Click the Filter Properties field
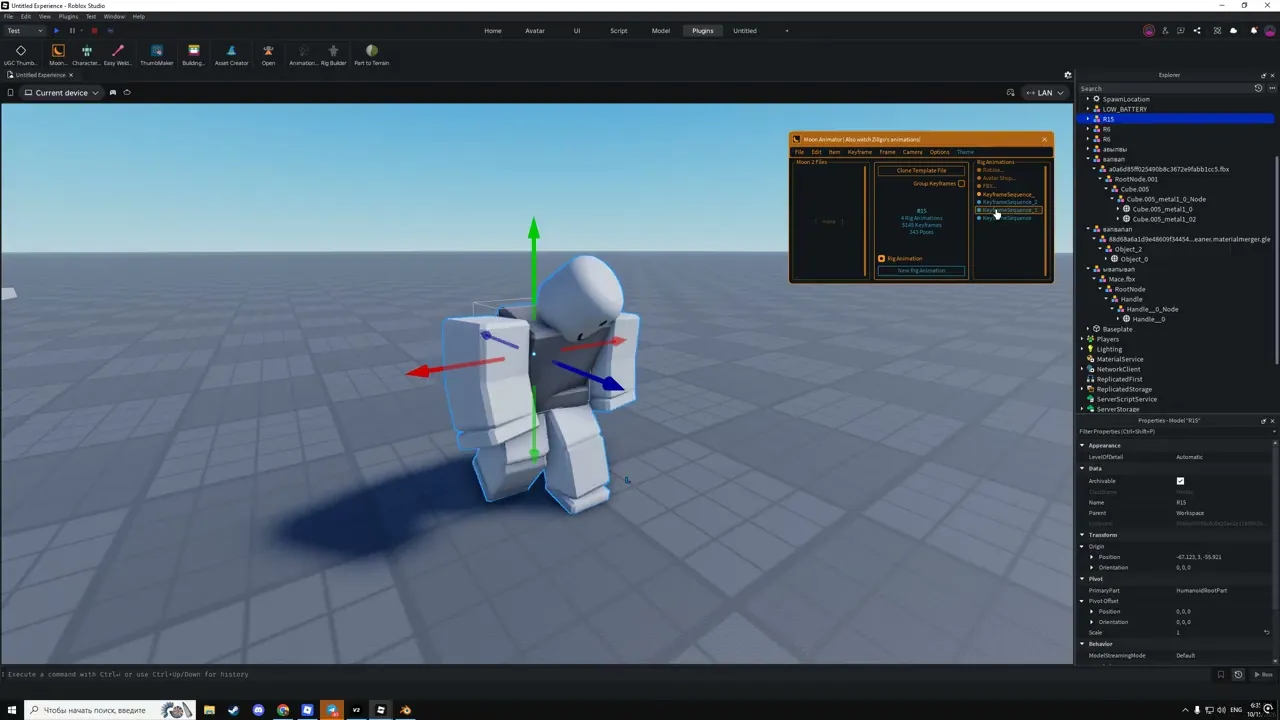1280x720 pixels. coord(1176,432)
